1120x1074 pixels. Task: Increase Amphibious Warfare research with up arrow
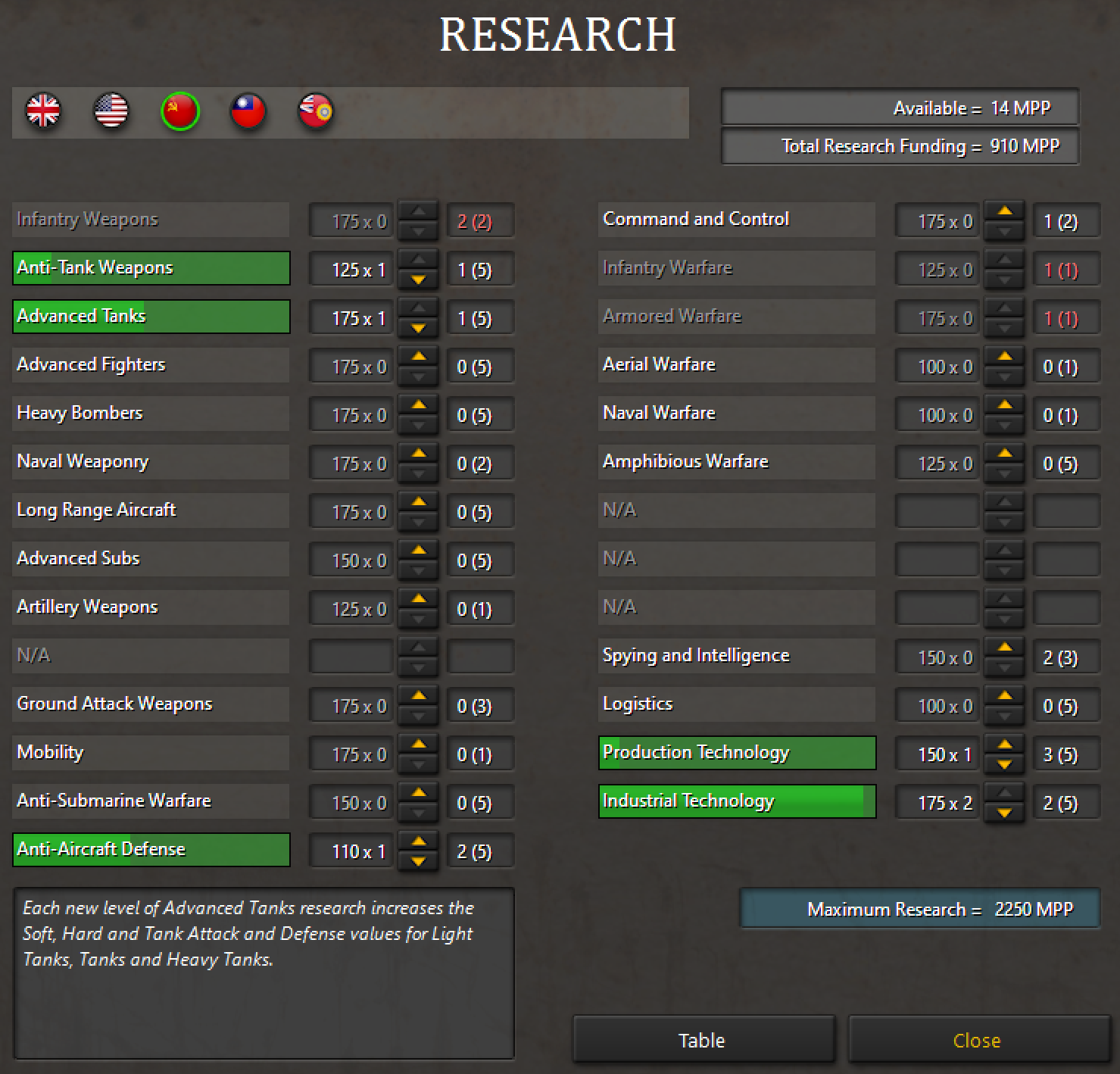tap(1005, 454)
